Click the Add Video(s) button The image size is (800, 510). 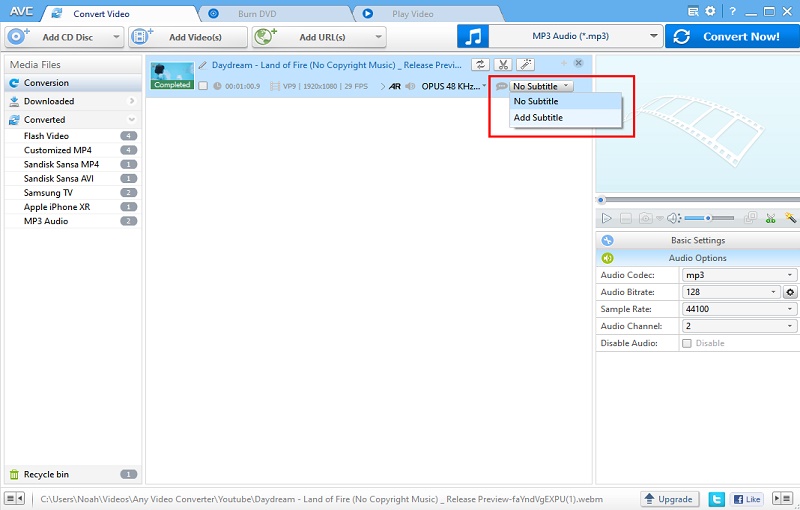point(188,37)
